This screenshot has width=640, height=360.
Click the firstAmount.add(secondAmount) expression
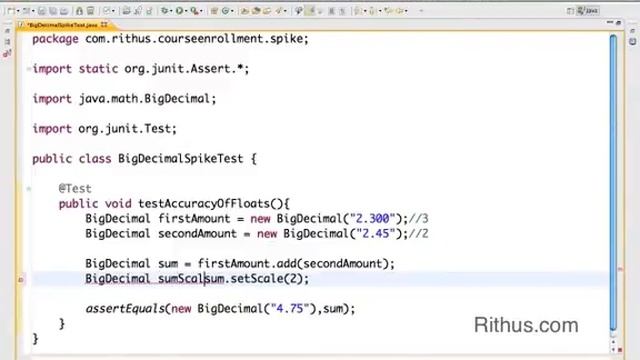[294, 264]
